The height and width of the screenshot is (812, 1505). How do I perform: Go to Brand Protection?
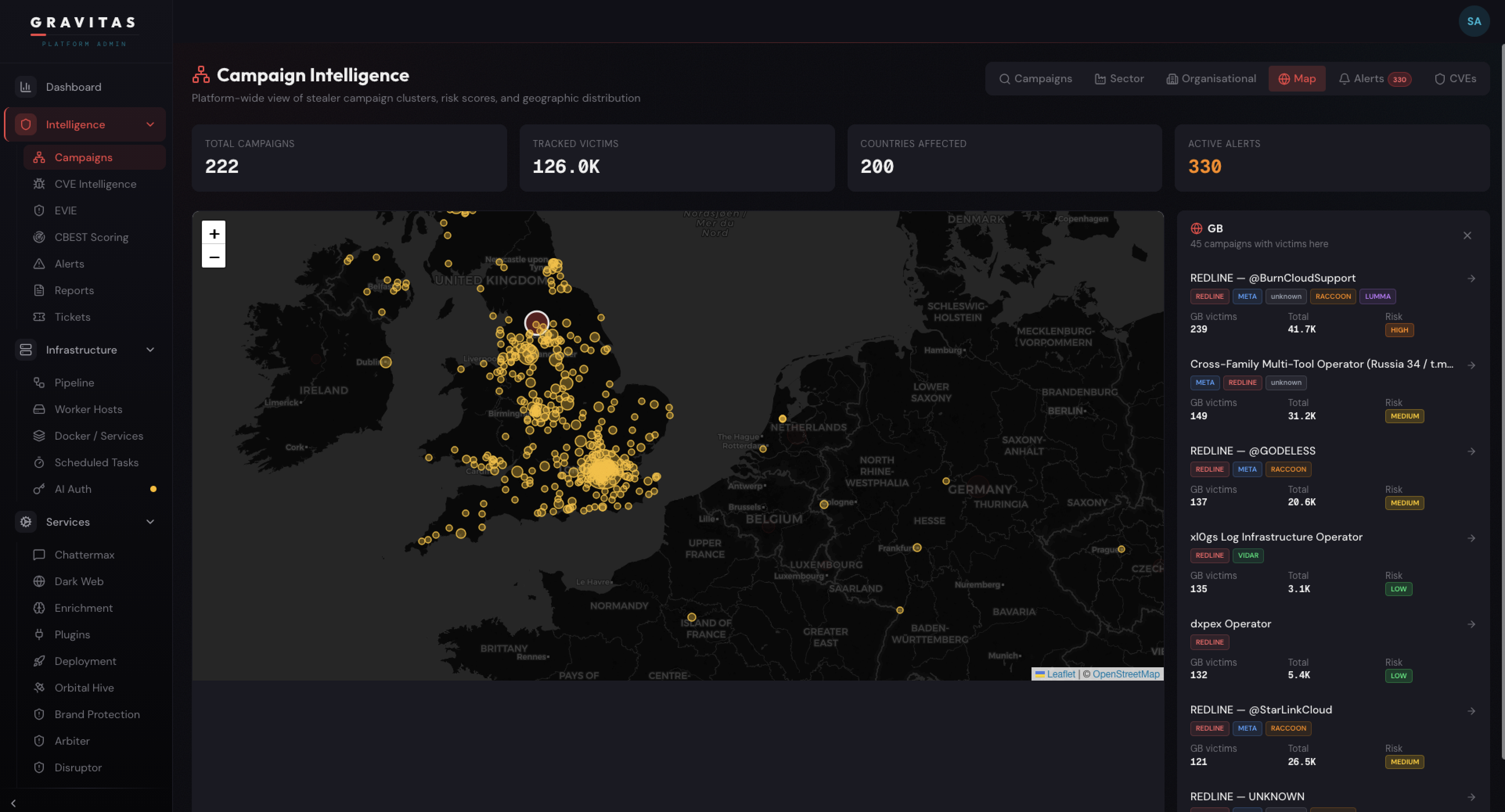click(94, 714)
